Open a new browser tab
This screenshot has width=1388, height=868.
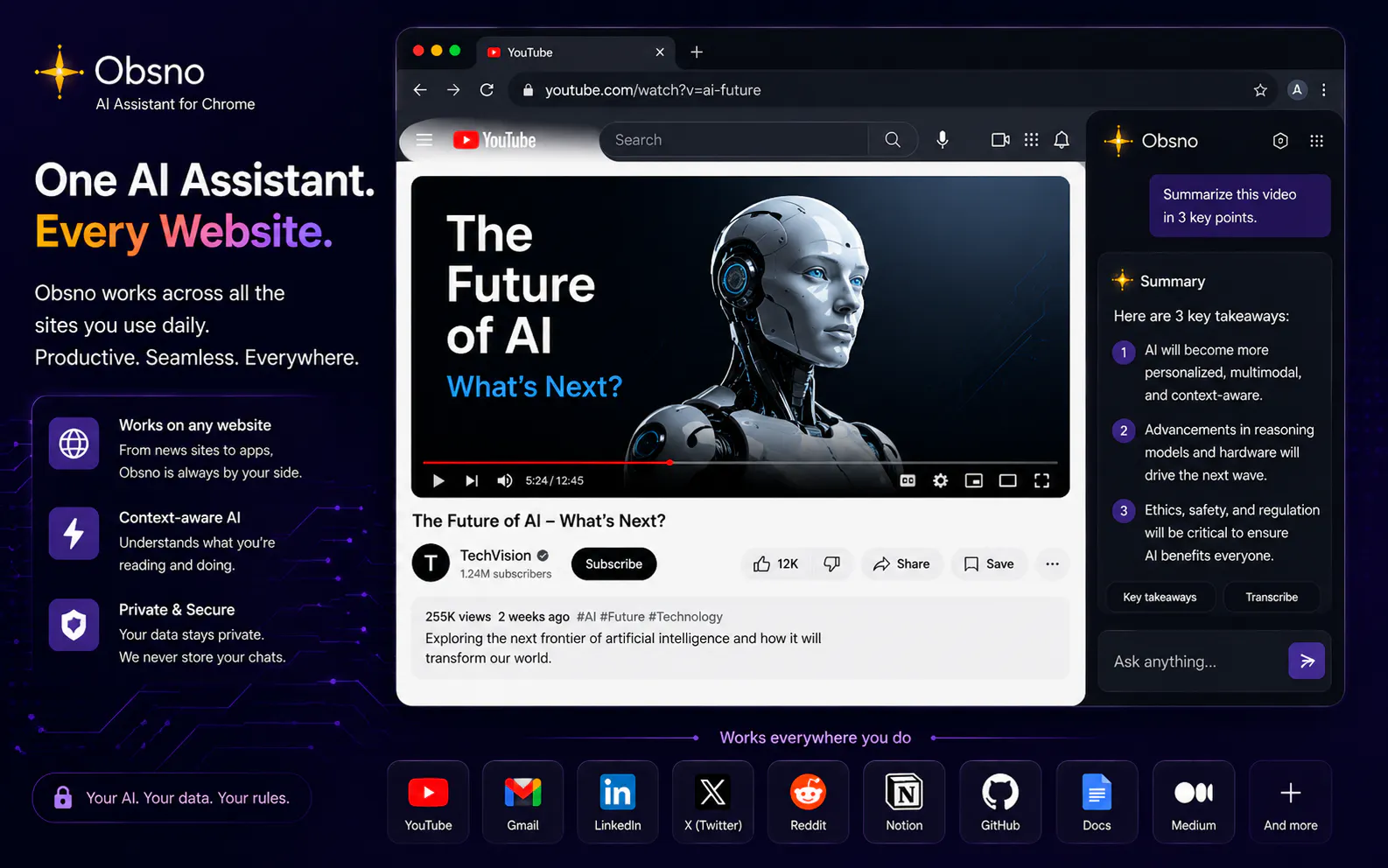697,52
